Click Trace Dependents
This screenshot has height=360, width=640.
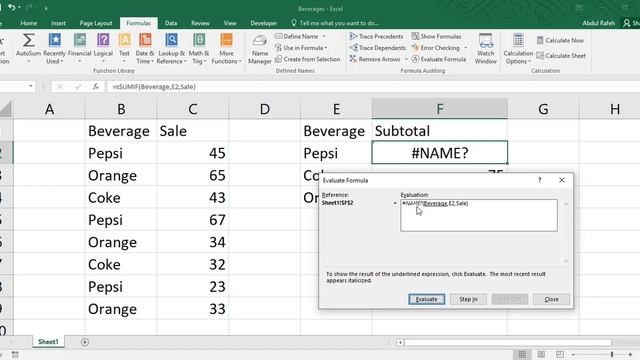click(378, 48)
